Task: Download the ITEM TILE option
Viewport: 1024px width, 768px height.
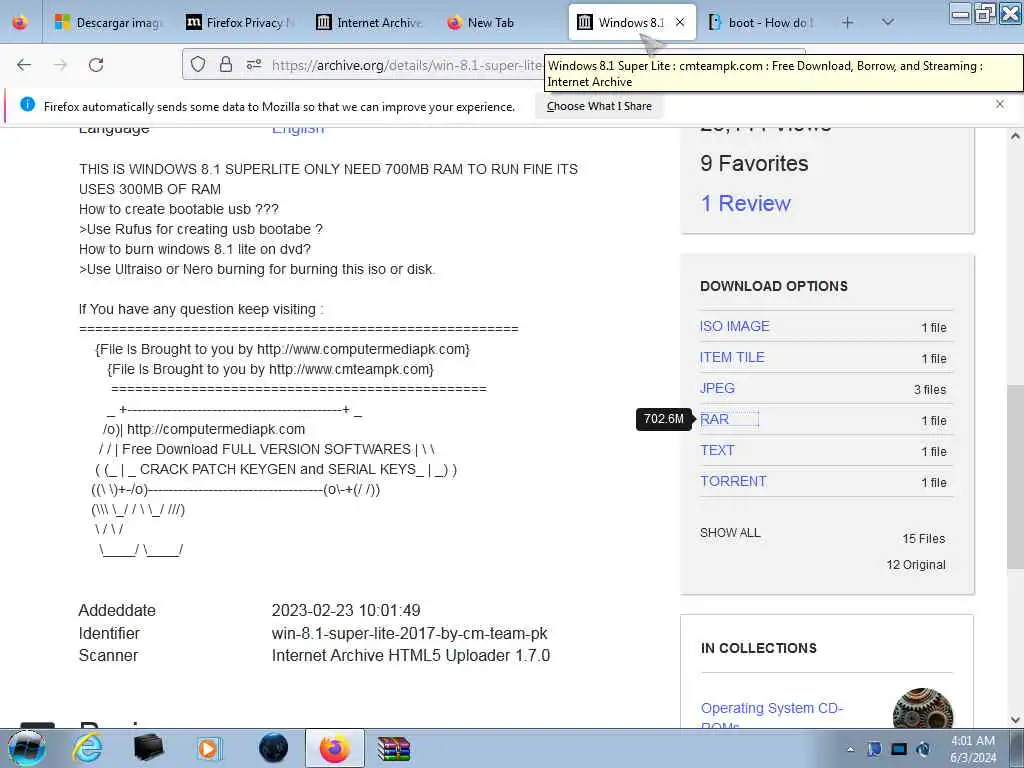Action: click(732, 357)
